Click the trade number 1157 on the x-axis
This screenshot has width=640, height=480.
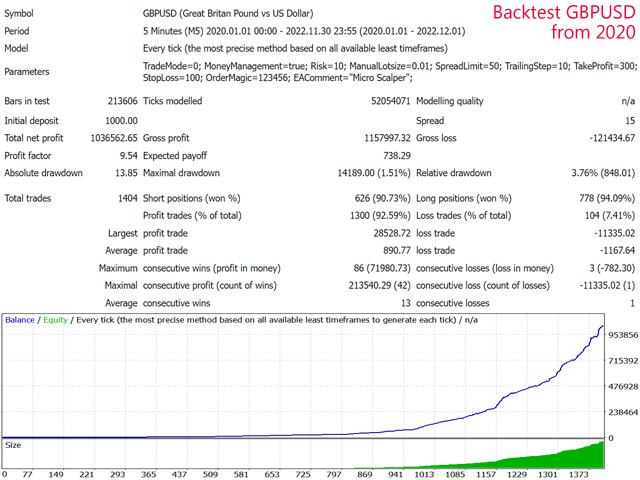tap(486, 474)
